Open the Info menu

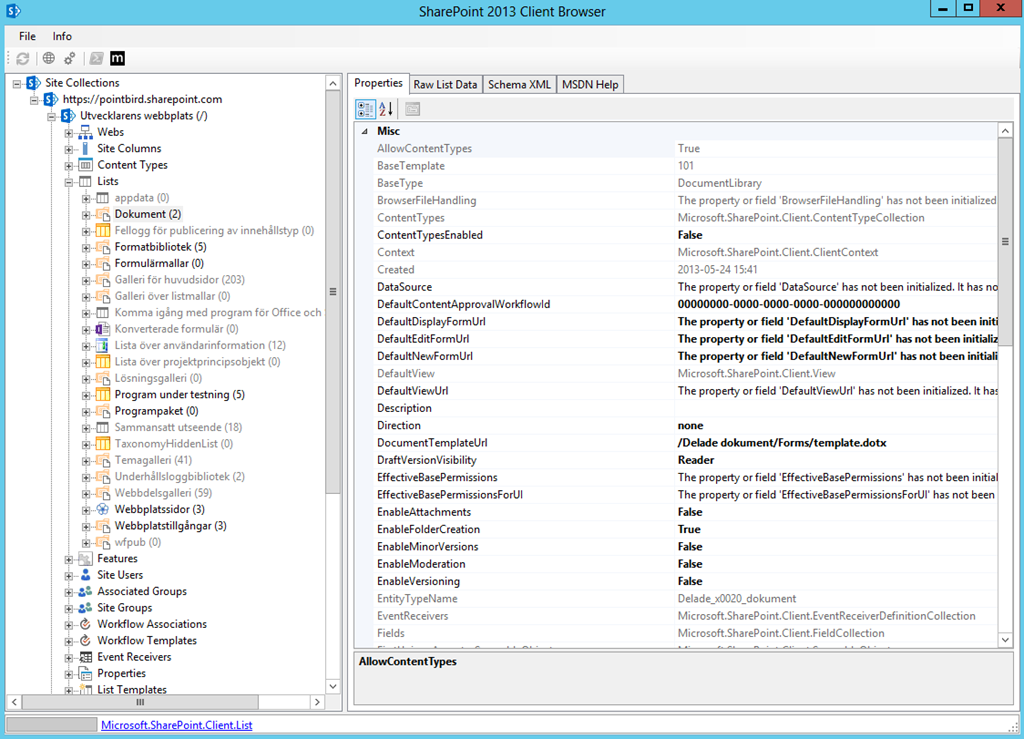click(62, 36)
